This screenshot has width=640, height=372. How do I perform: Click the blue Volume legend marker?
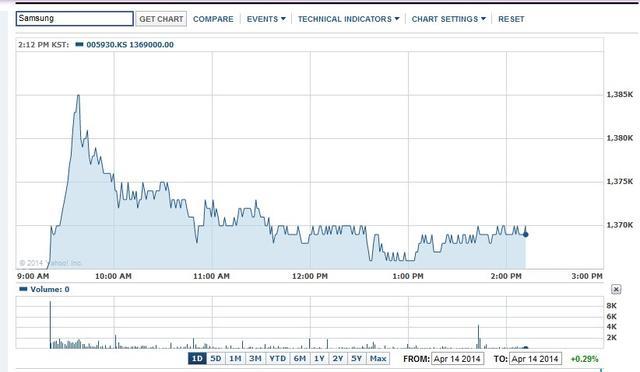coord(23,289)
